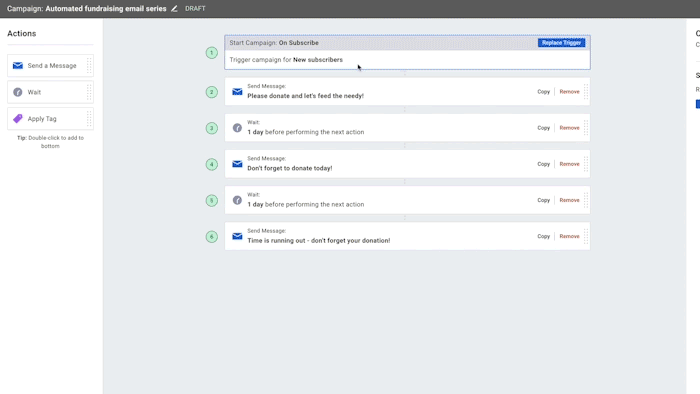The width and height of the screenshot is (700, 394).
Task: Select the Wait action in sidebar
Action: 50,92
